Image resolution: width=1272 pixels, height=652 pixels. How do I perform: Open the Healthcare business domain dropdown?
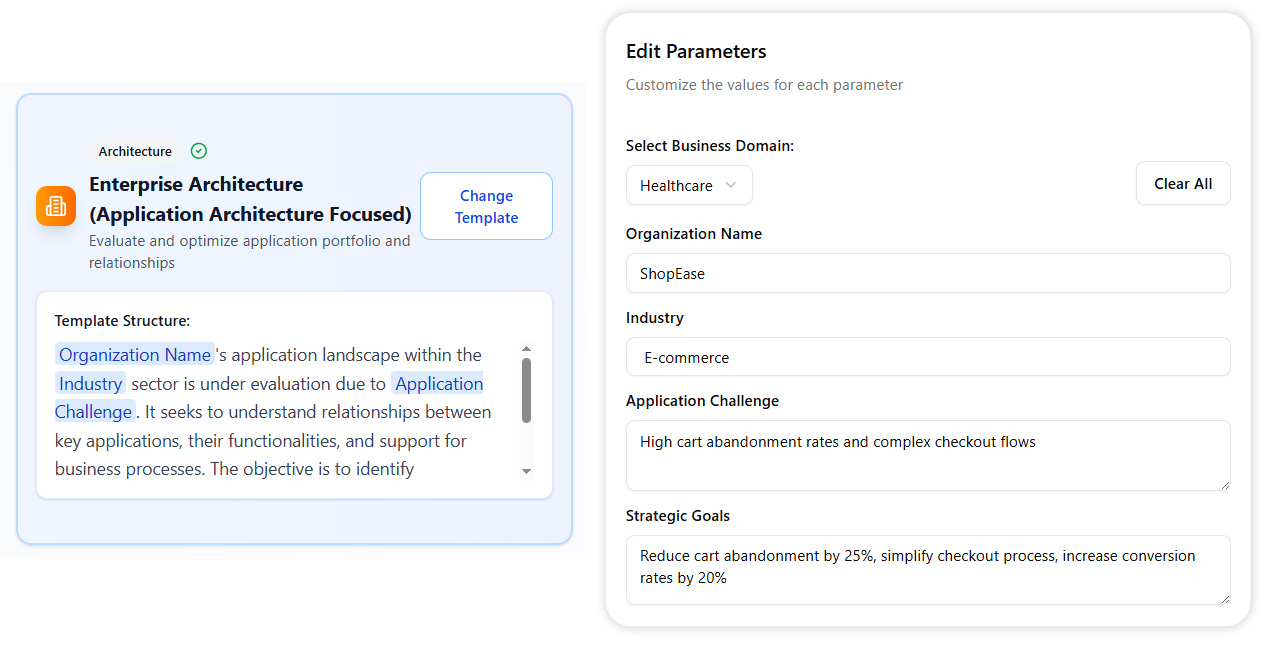(x=688, y=185)
